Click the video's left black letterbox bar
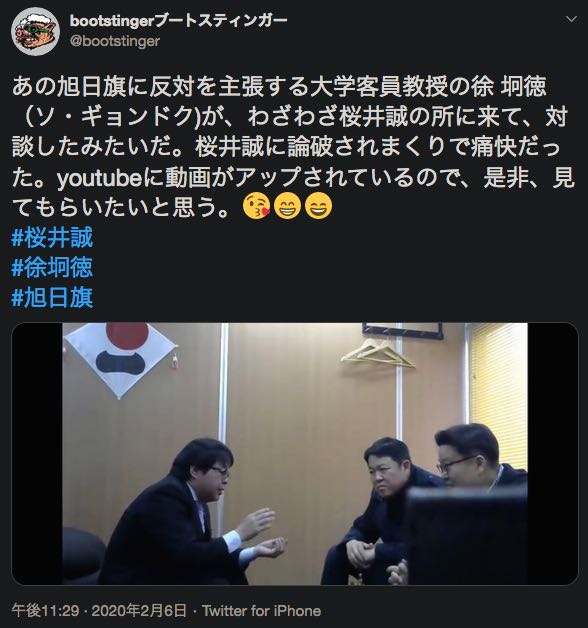This screenshot has height=628, width=588. click(37, 454)
